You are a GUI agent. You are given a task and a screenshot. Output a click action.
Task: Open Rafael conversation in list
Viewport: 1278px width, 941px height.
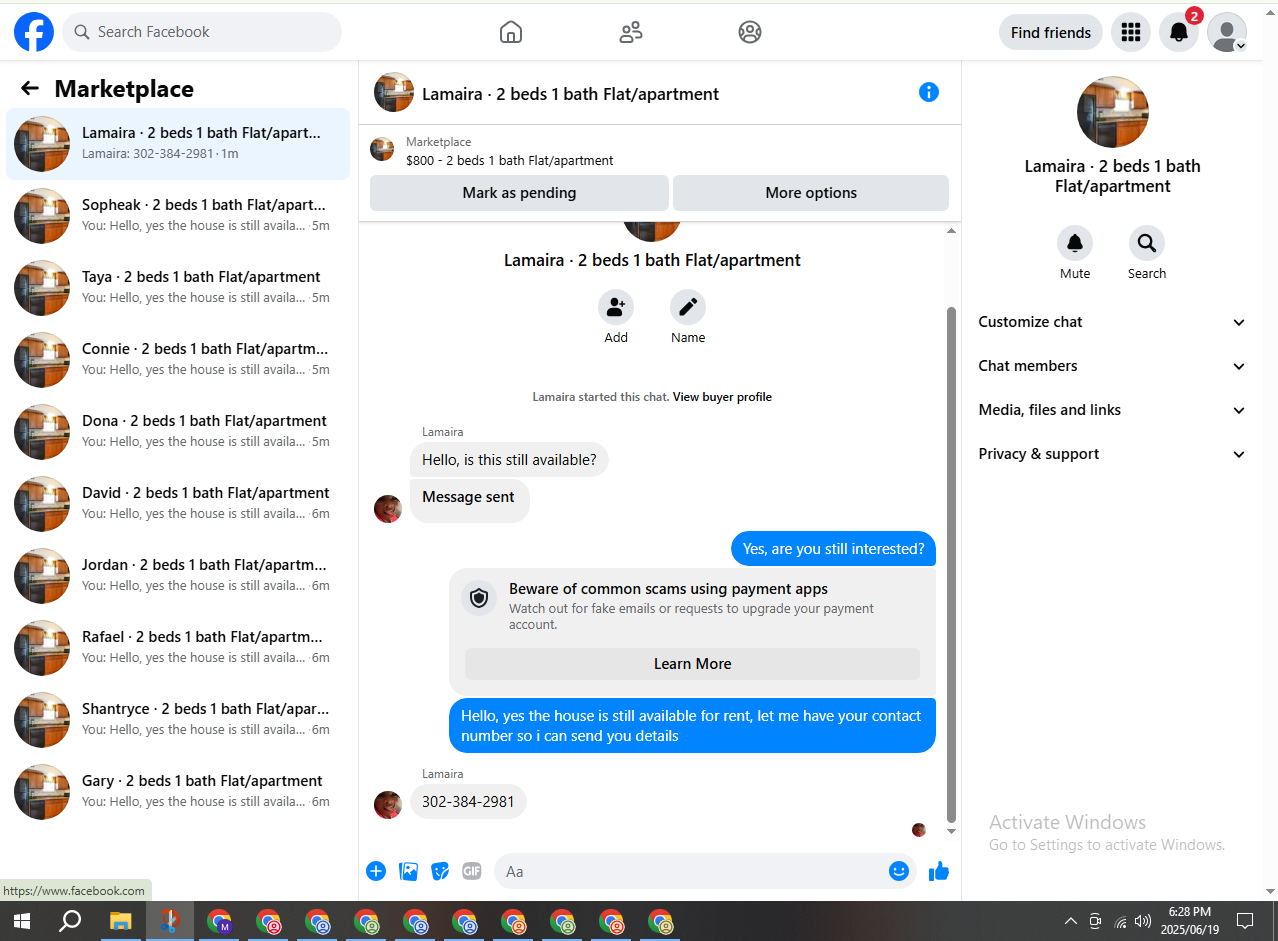tap(178, 648)
